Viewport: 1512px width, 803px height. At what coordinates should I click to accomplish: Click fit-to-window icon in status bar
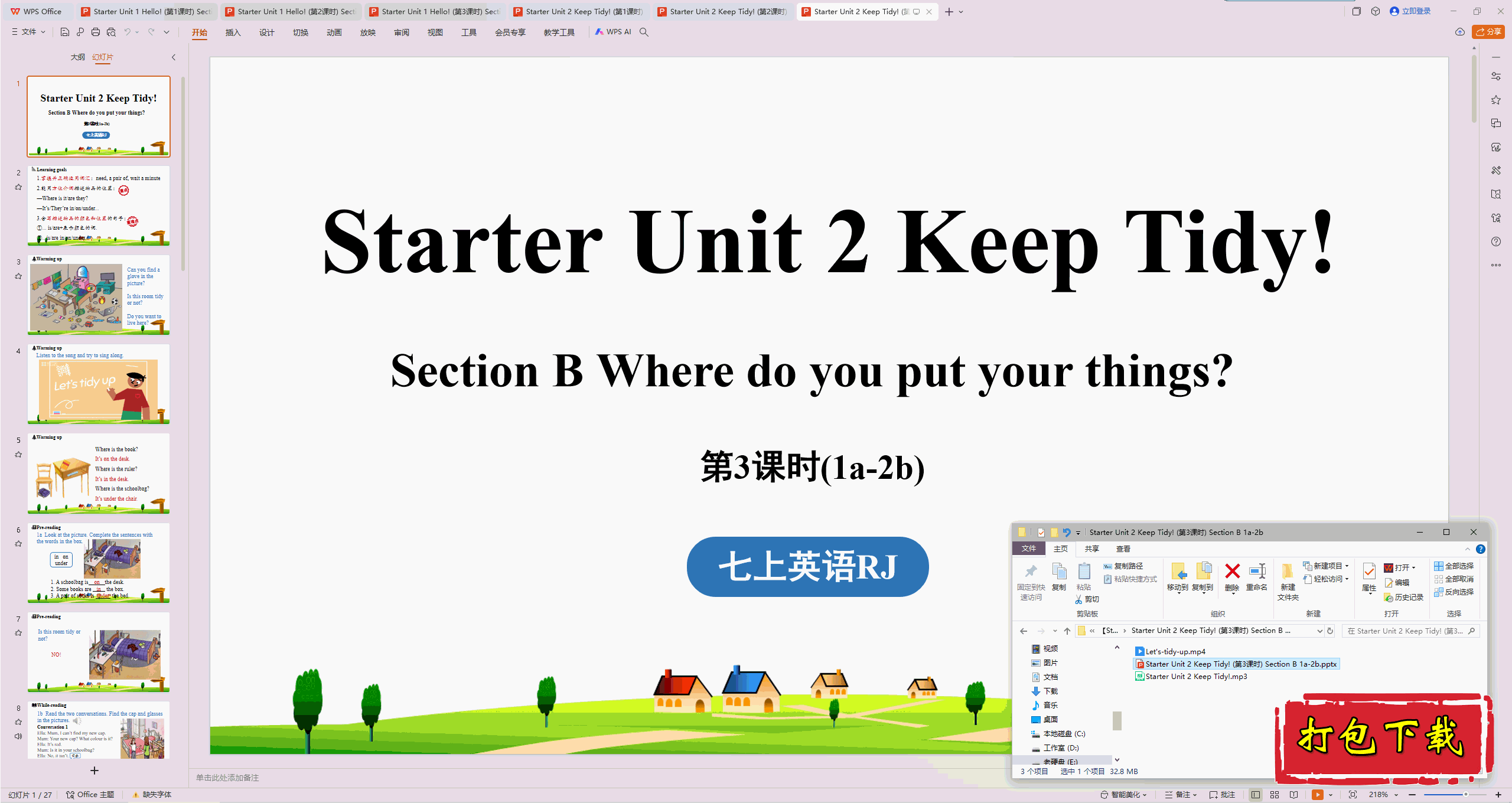click(1353, 795)
